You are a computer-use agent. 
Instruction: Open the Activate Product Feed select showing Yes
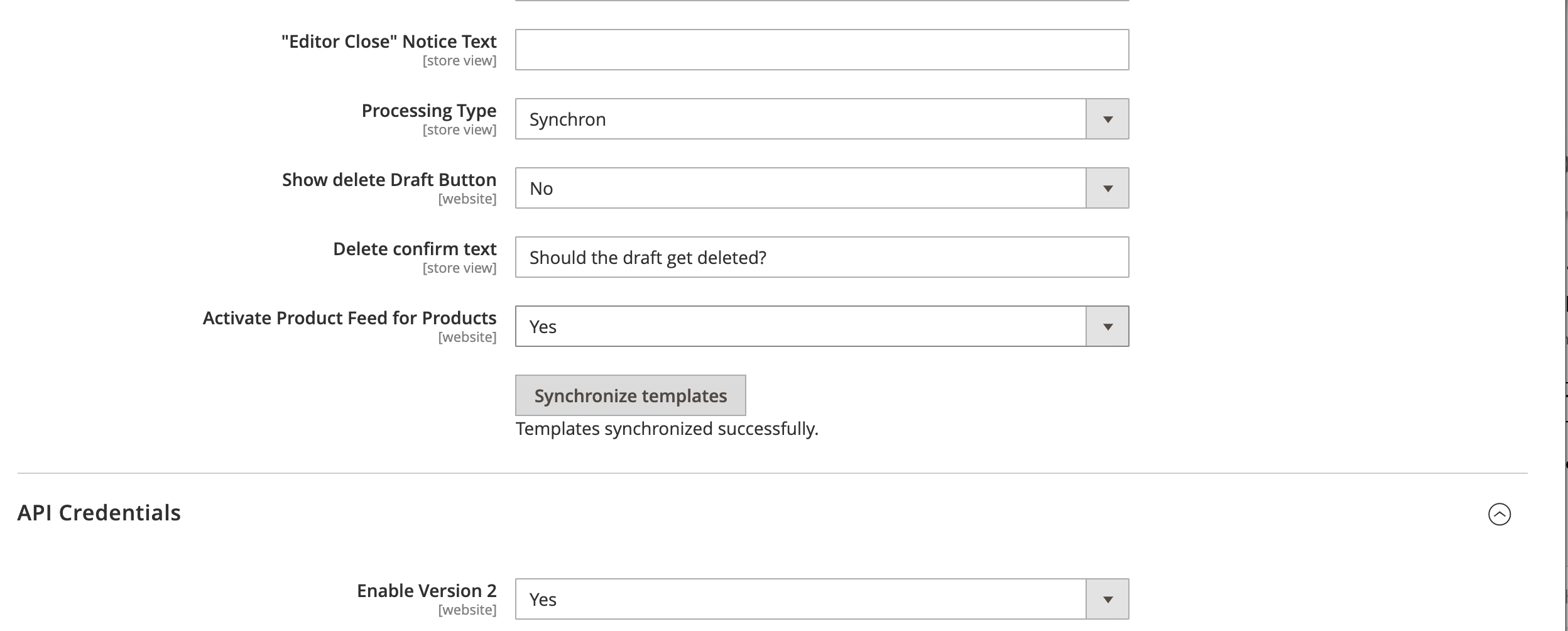point(800,327)
